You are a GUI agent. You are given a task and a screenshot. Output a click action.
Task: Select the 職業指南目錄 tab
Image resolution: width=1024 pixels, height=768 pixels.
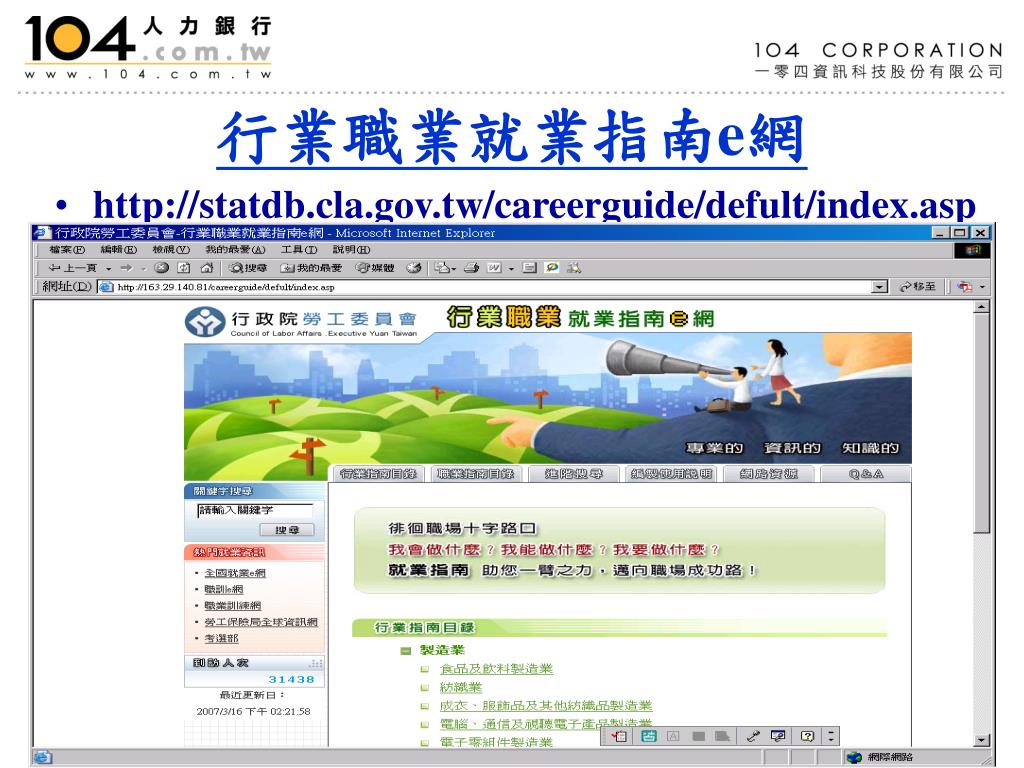point(475,473)
